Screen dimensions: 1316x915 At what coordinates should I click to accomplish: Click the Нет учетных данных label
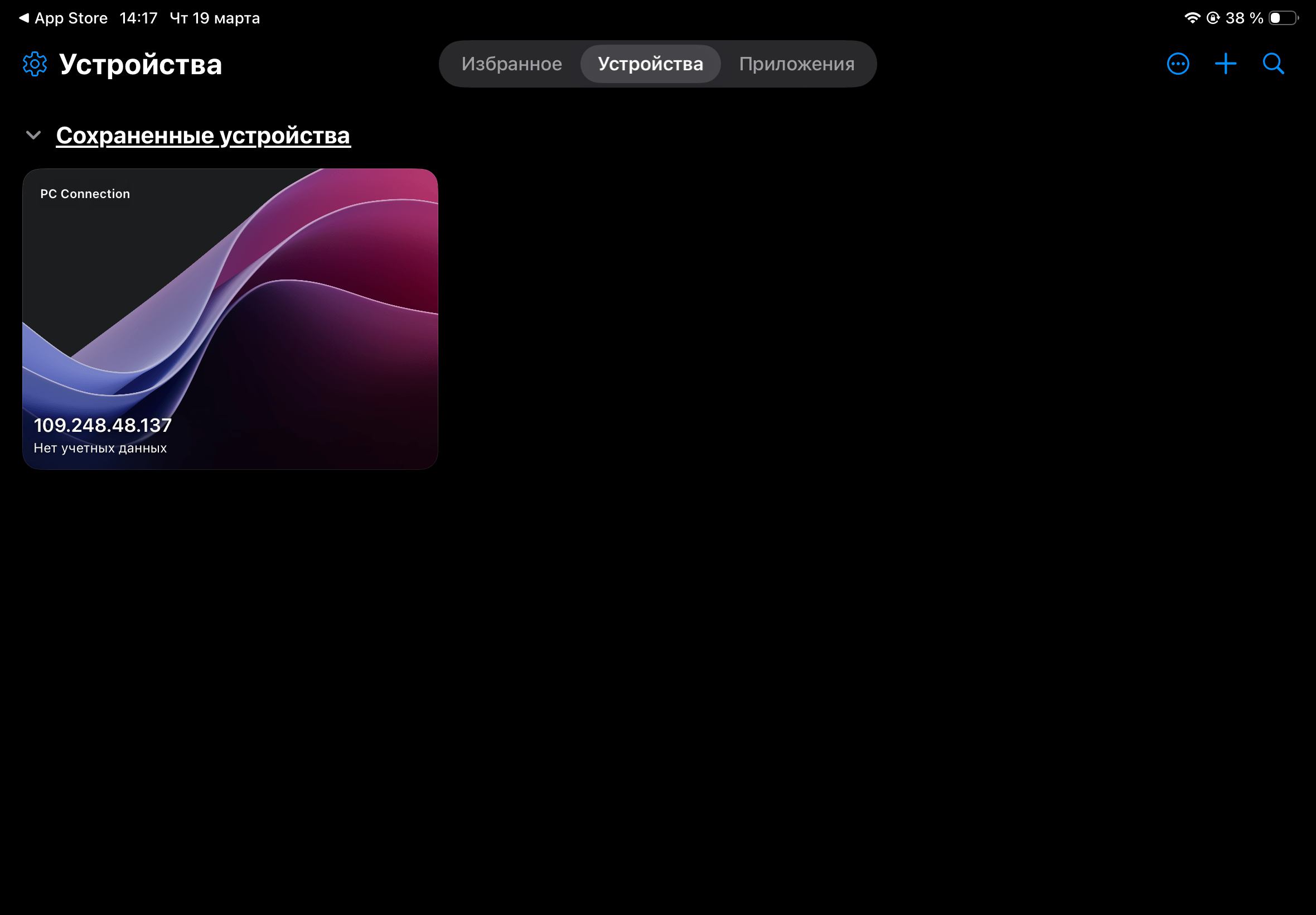[100, 448]
